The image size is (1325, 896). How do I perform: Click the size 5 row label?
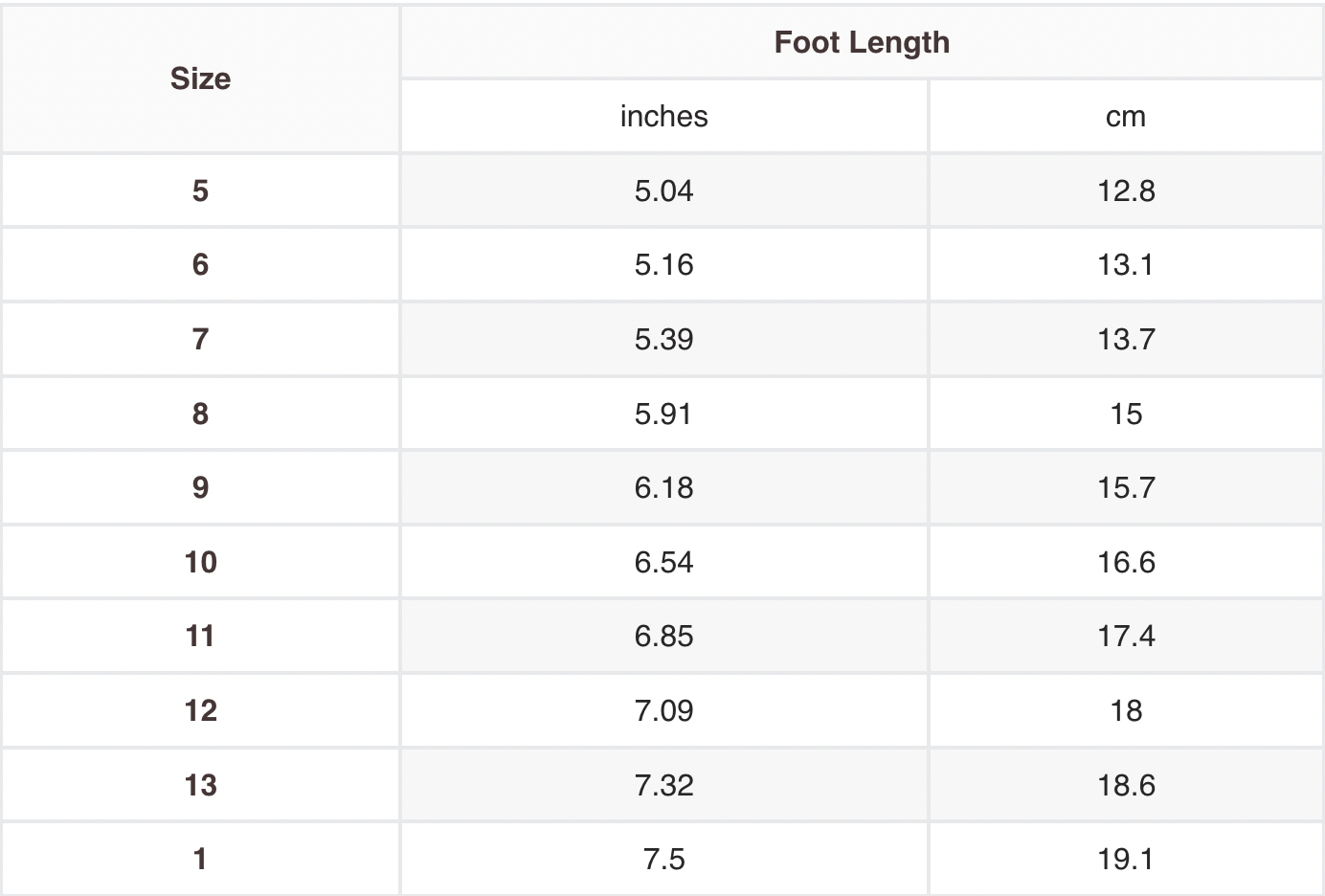point(200,190)
